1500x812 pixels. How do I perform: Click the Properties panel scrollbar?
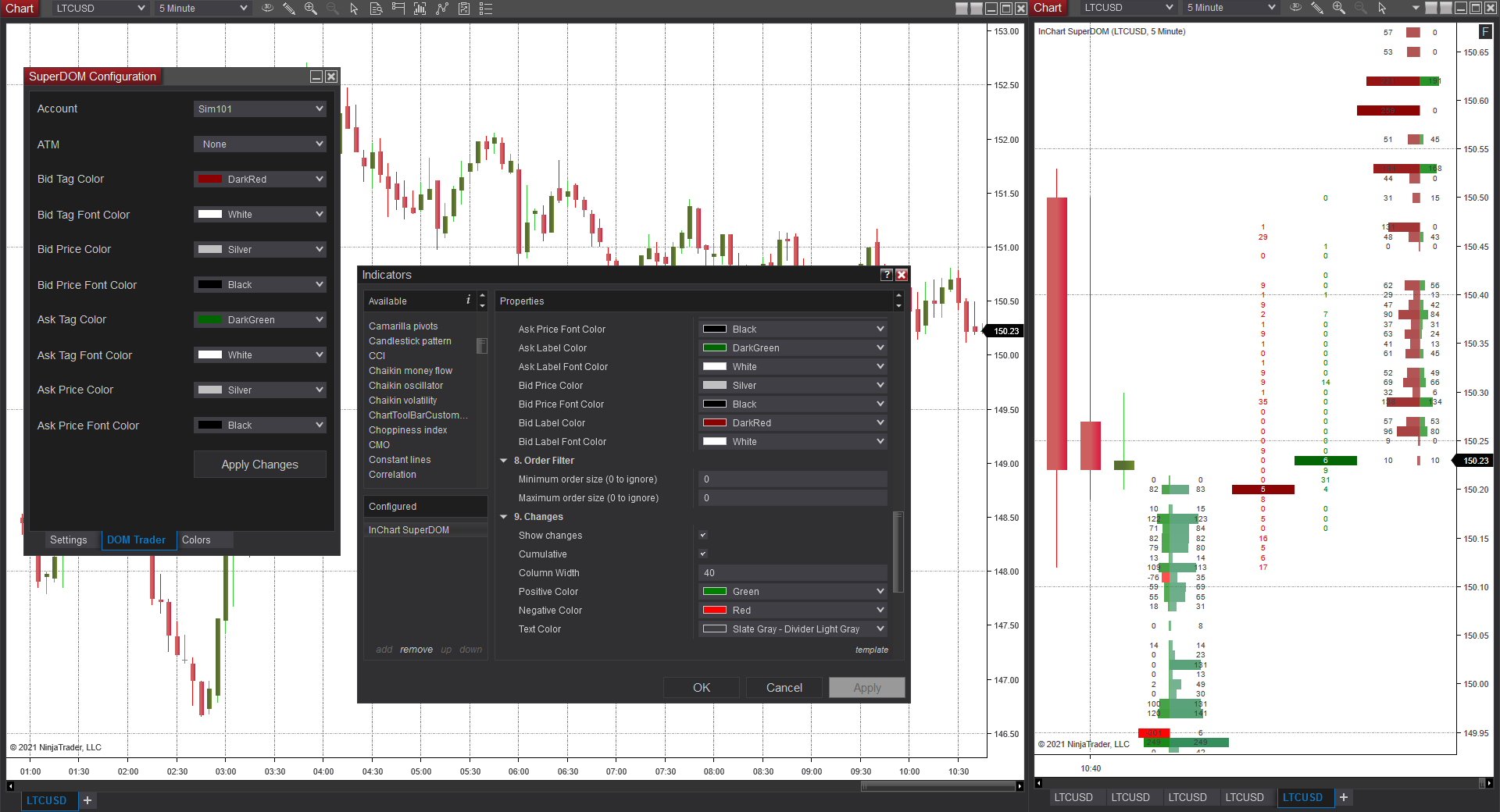point(898,552)
